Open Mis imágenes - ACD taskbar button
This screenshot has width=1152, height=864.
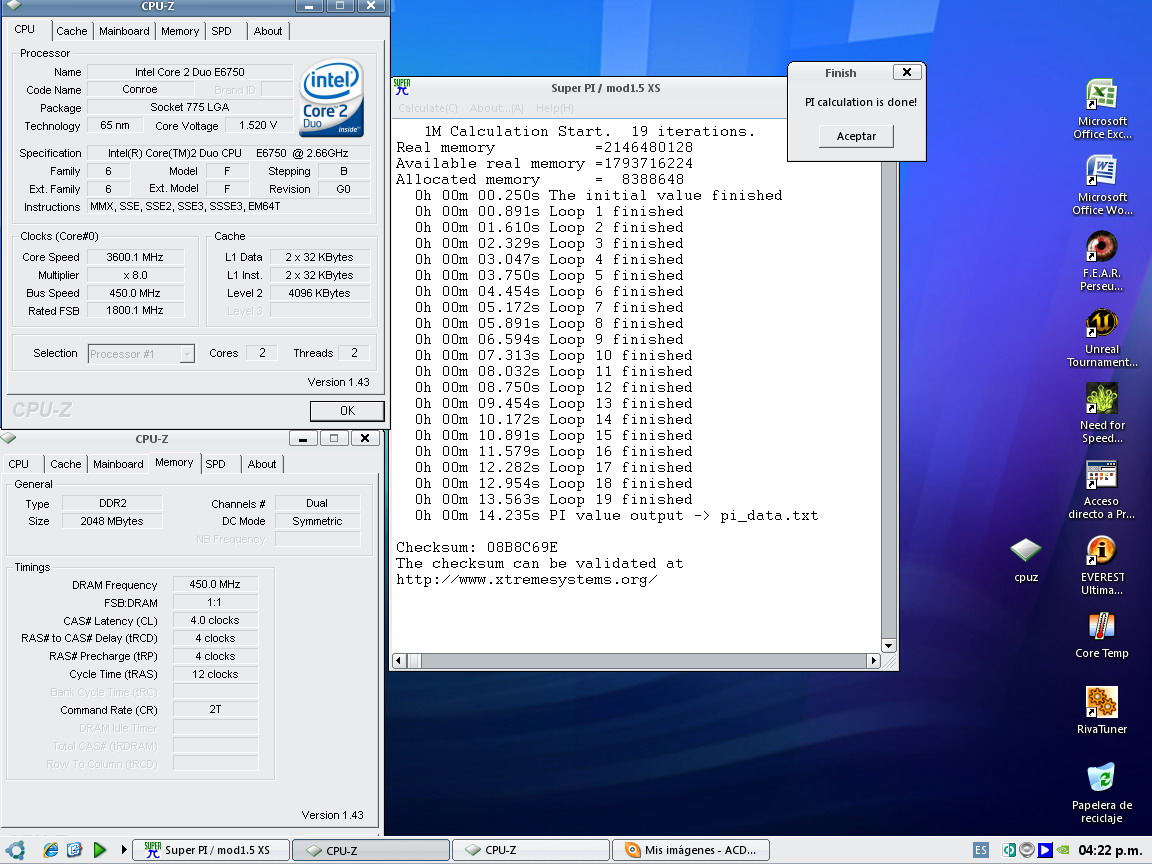click(x=691, y=850)
